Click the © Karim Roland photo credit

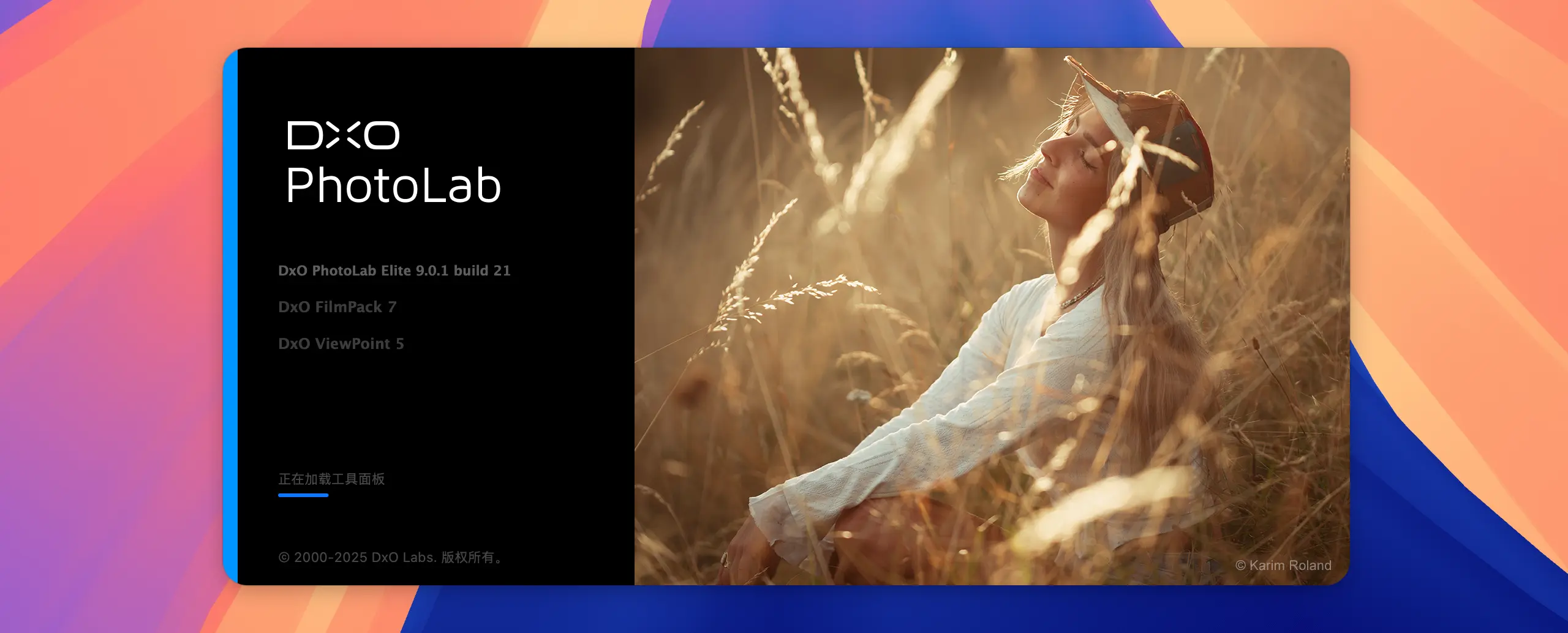1283,565
